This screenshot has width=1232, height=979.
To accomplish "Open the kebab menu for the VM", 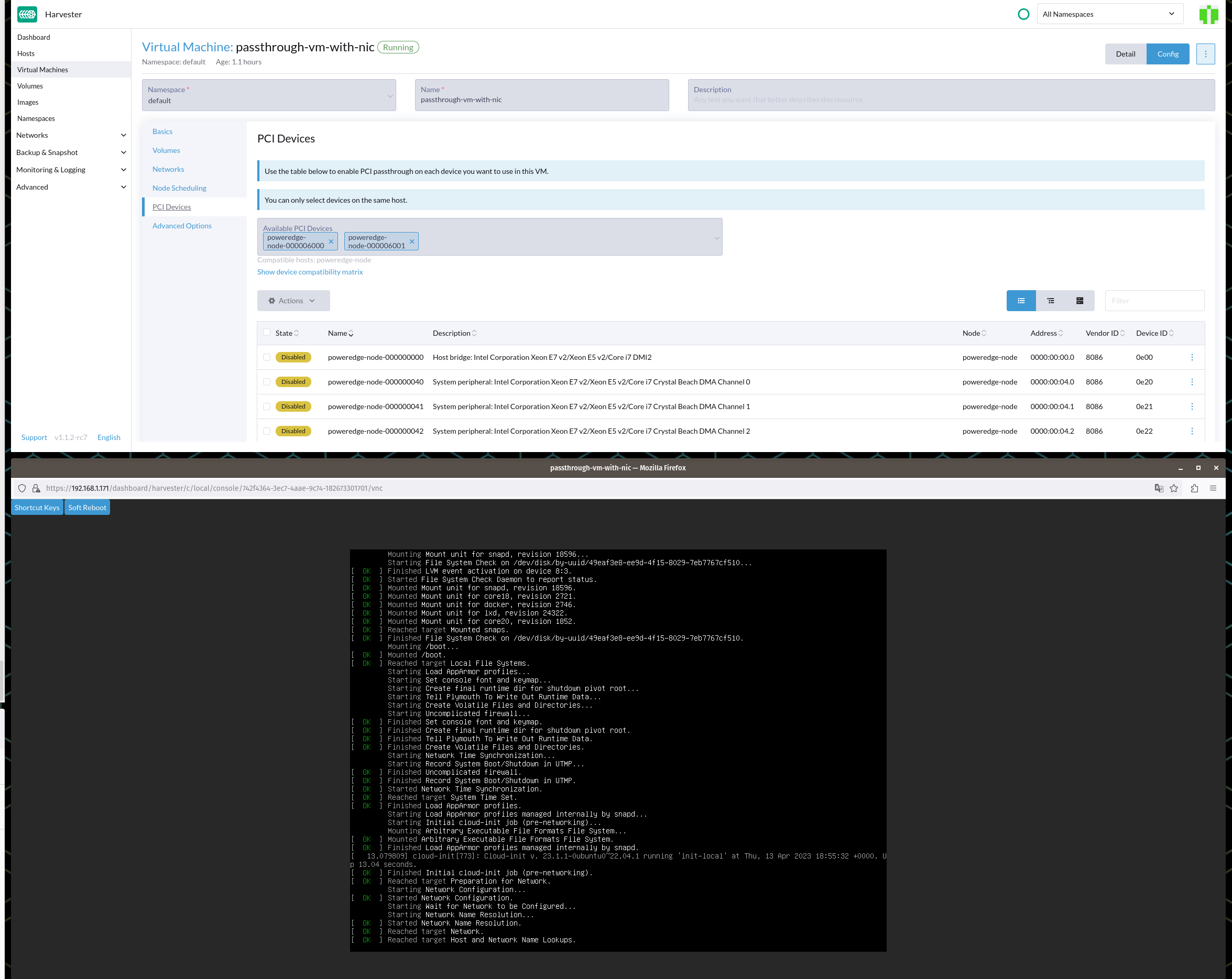I will [x=1206, y=54].
